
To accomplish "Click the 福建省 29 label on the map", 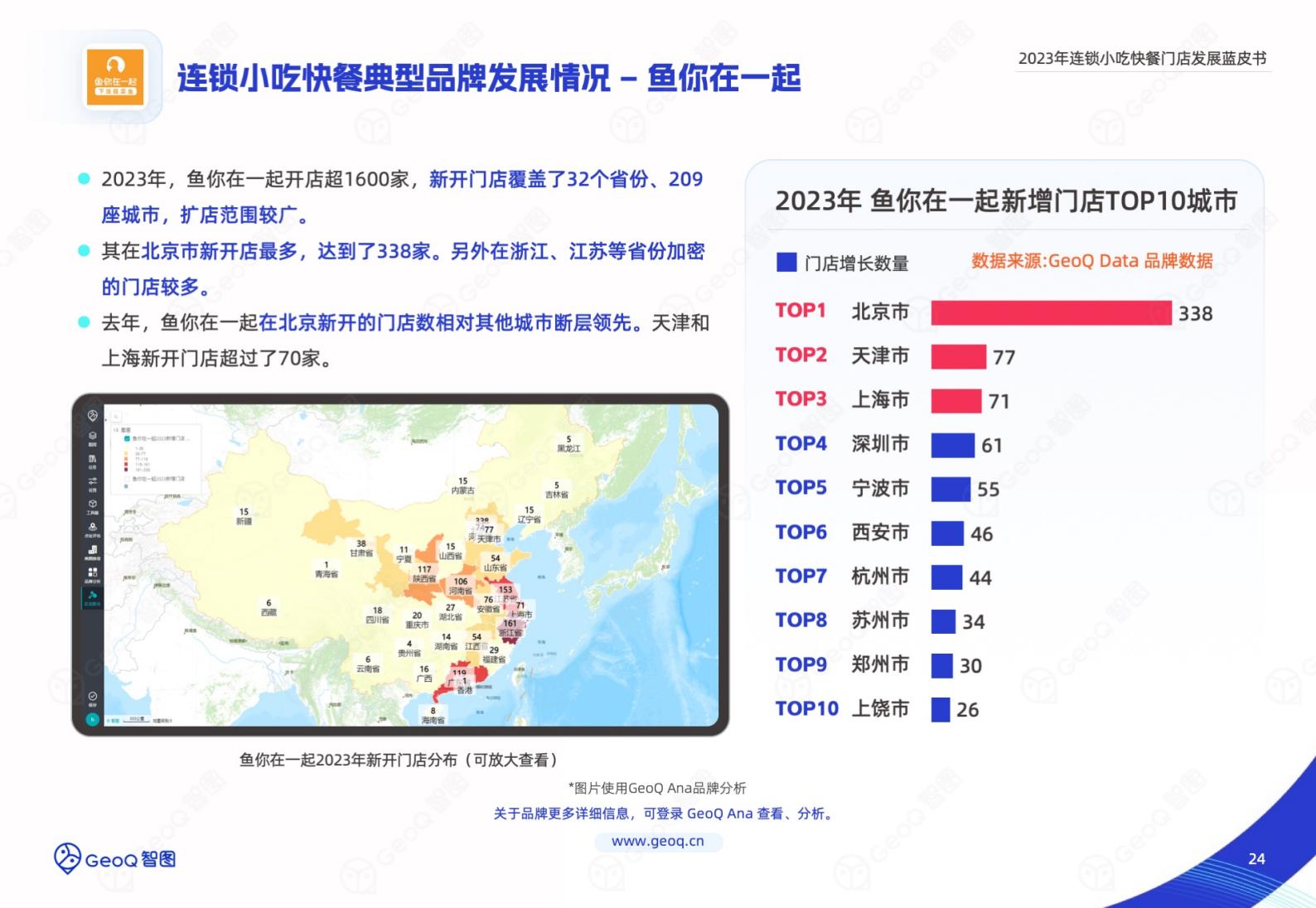I will [x=494, y=655].
